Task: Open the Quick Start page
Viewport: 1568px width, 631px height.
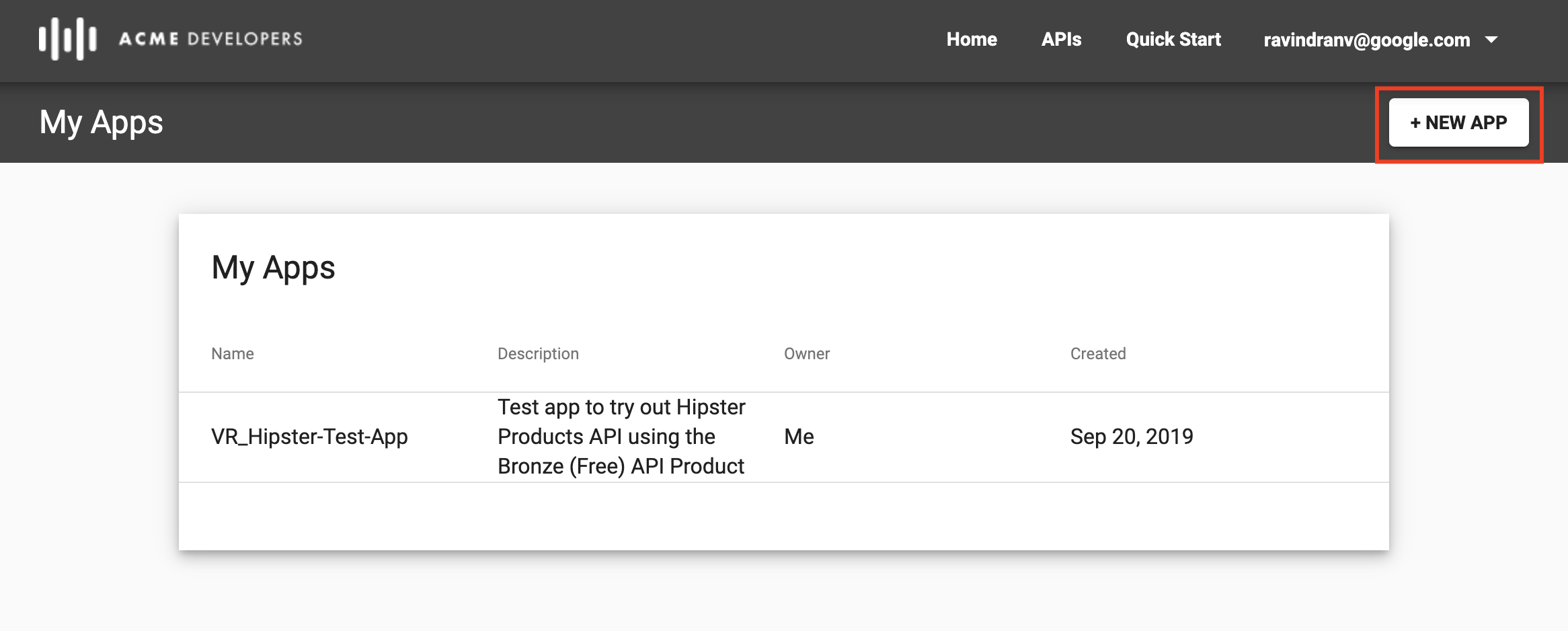Action: tap(1173, 40)
